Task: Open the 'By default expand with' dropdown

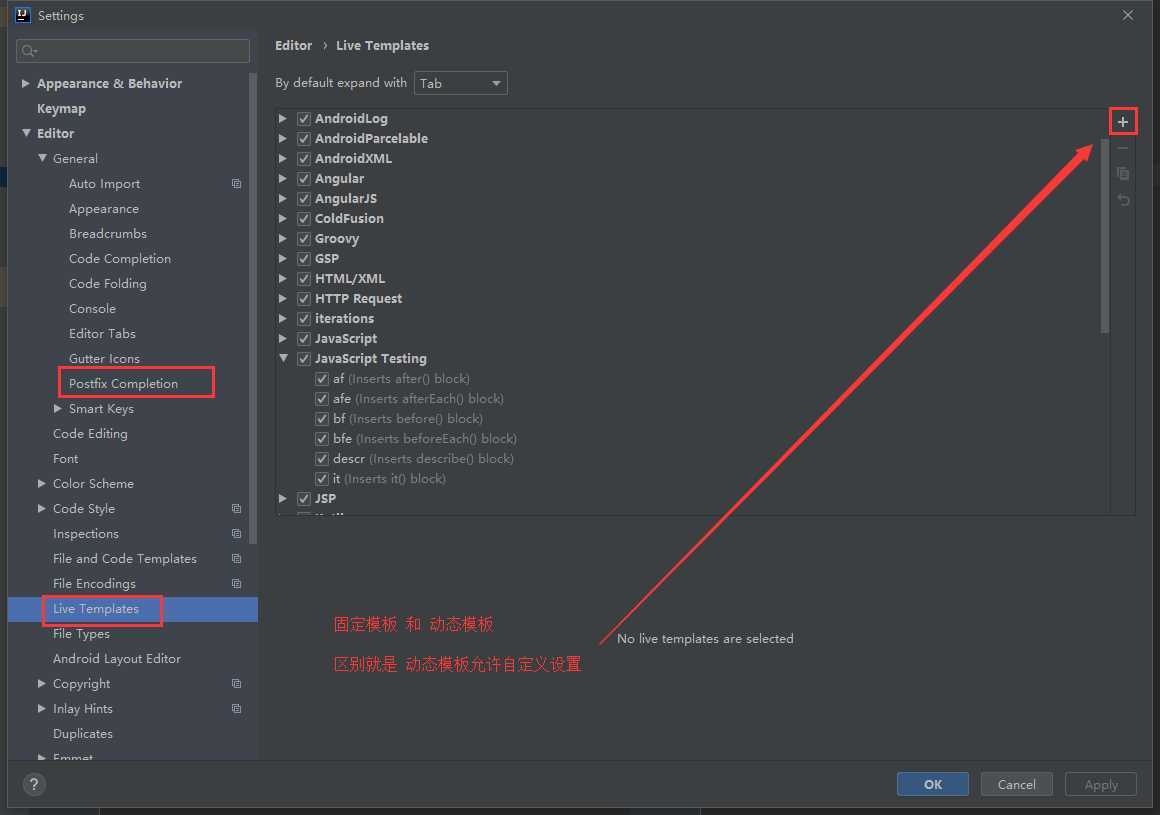Action: click(x=460, y=84)
